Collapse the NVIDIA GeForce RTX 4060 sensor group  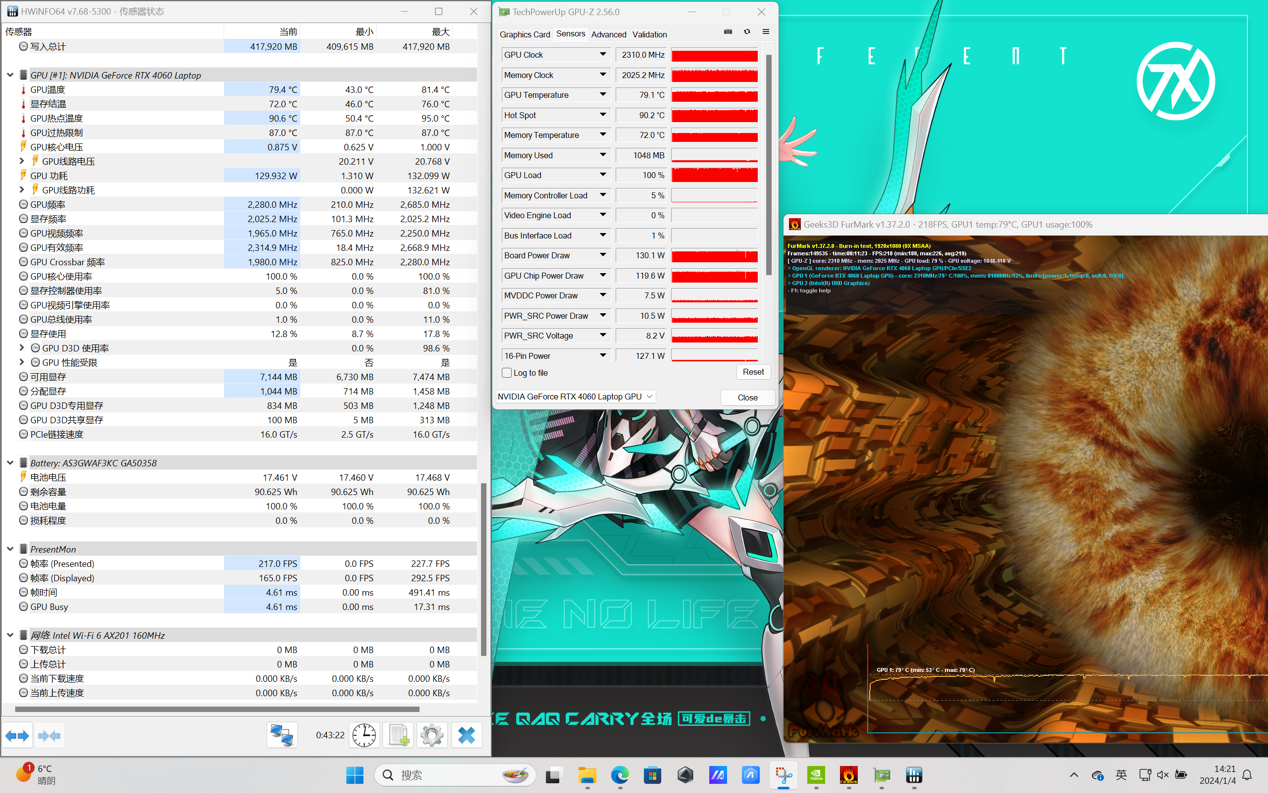(10, 75)
